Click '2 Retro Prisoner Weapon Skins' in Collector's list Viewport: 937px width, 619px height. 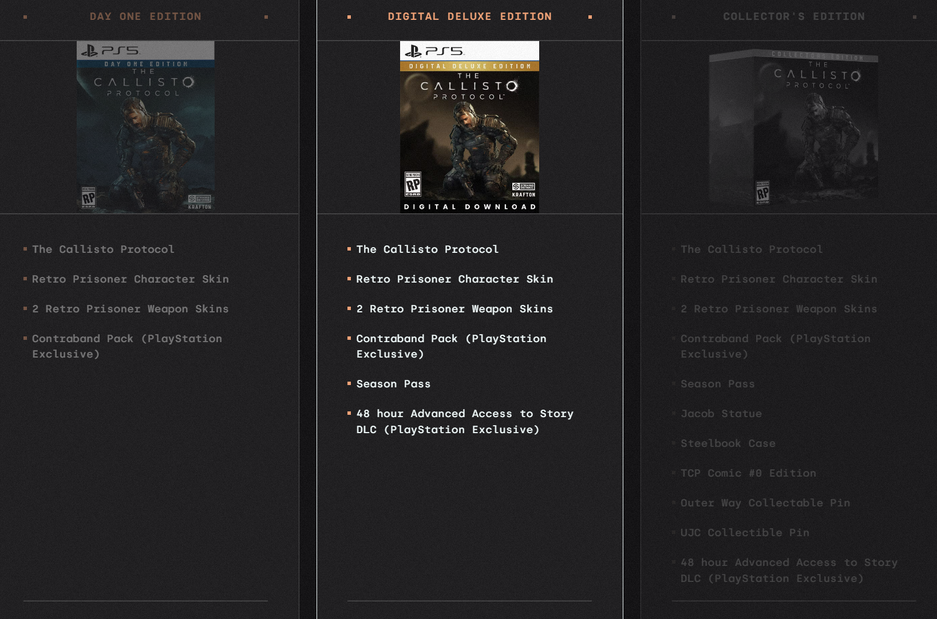pos(779,309)
